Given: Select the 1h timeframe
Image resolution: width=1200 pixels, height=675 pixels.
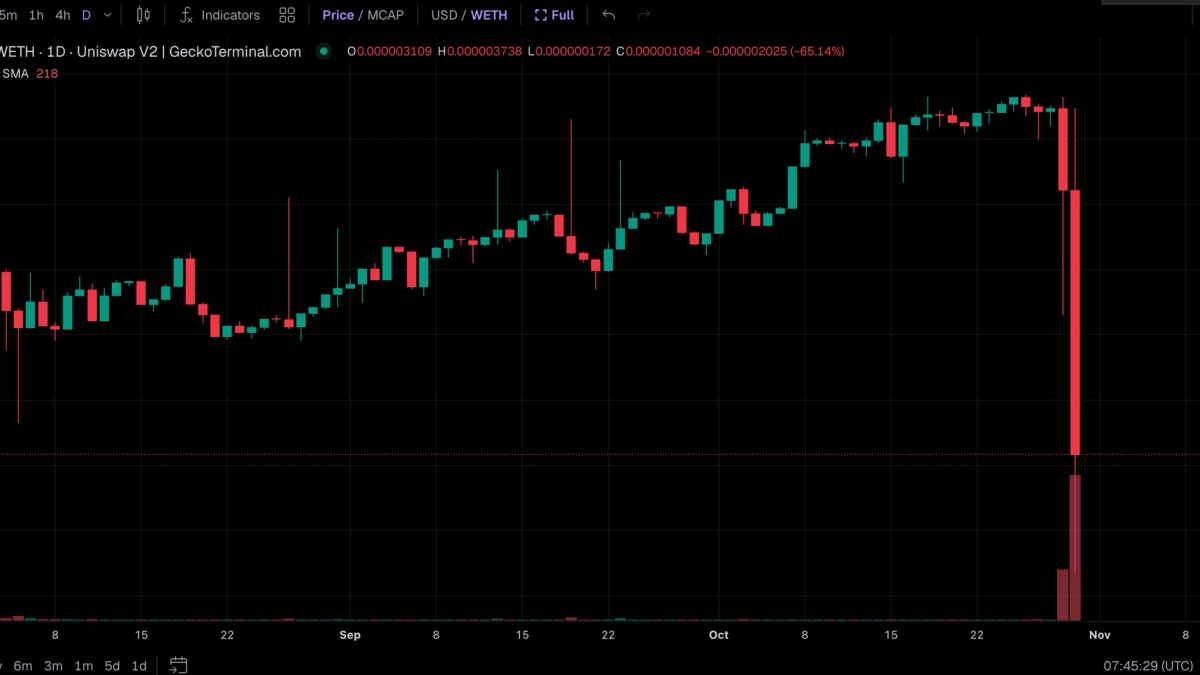Looking at the screenshot, I should [x=36, y=15].
